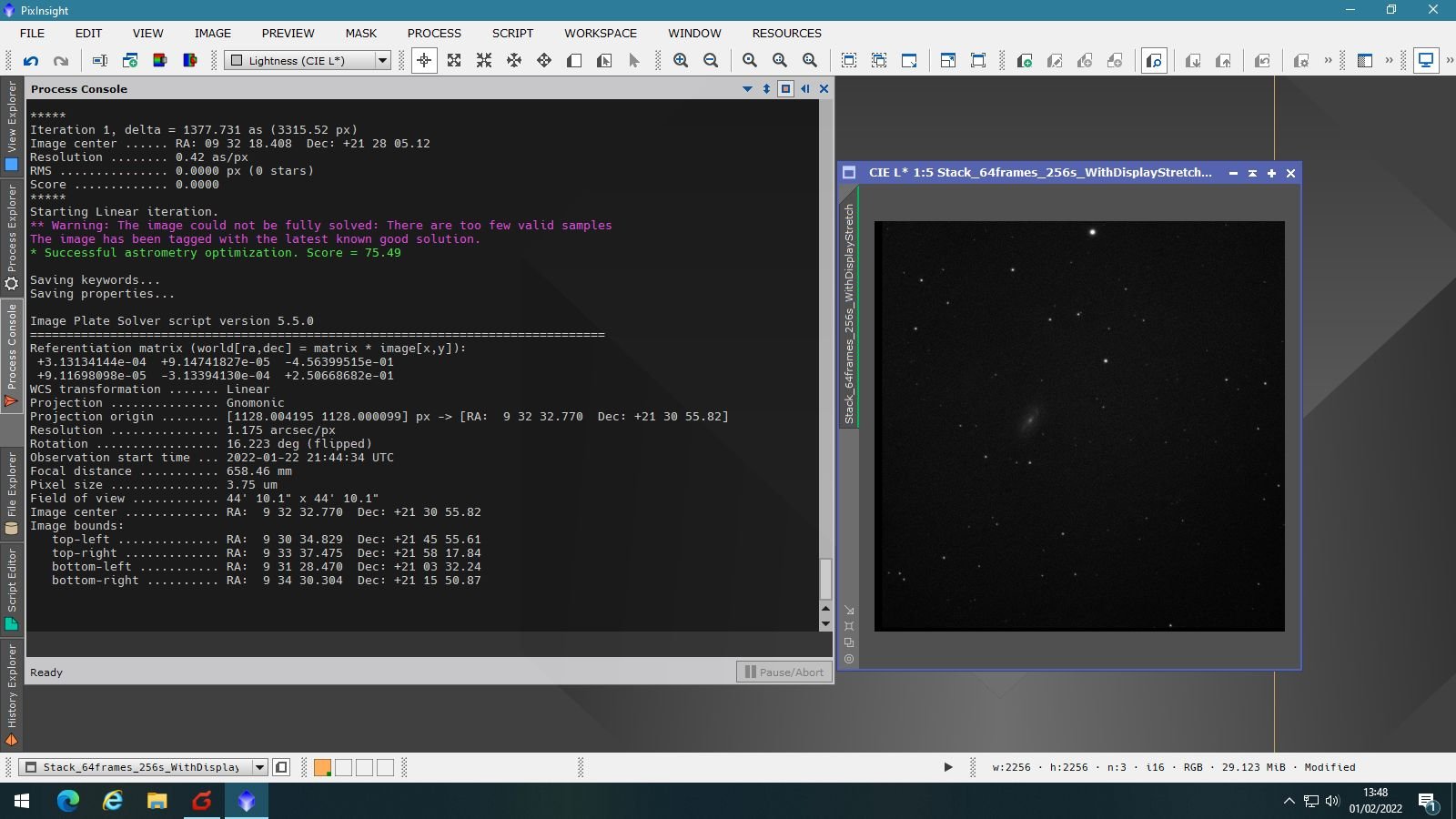
Task: Auto-hide the Process Console panel
Action: pyautogui.click(x=804, y=89)
